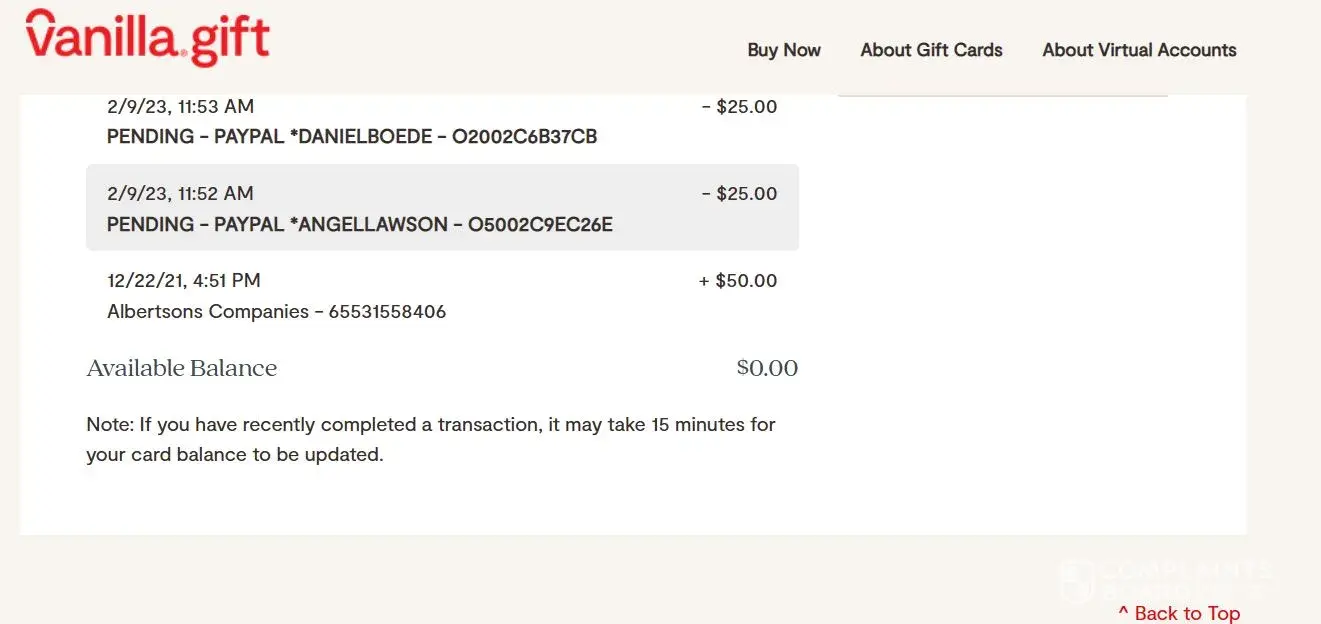This screenshot has height=624, width=1321.
Task: Jump using the Back to Top link
Action: click(x=1187, y=613)
